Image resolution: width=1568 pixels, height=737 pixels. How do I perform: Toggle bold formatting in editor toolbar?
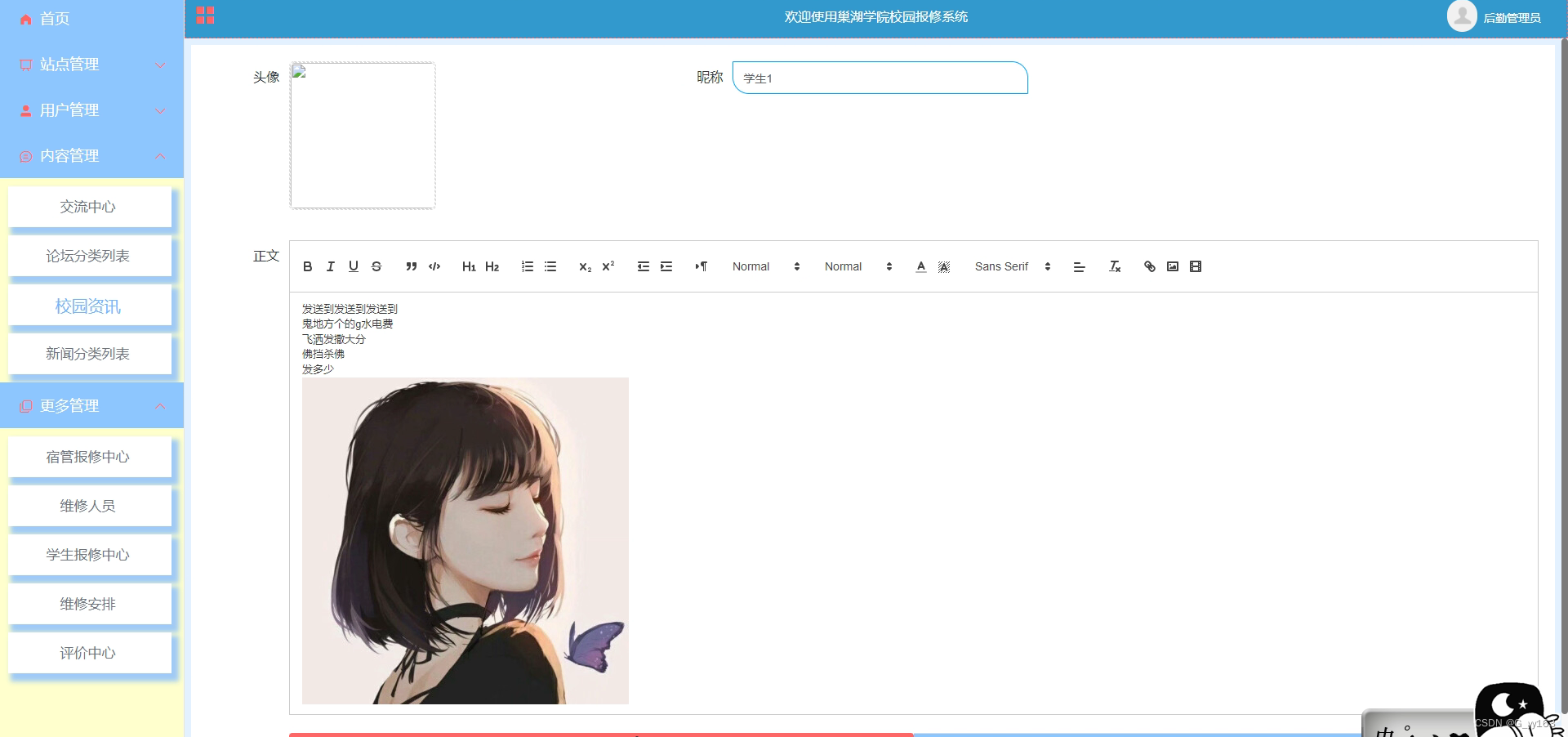307,266
